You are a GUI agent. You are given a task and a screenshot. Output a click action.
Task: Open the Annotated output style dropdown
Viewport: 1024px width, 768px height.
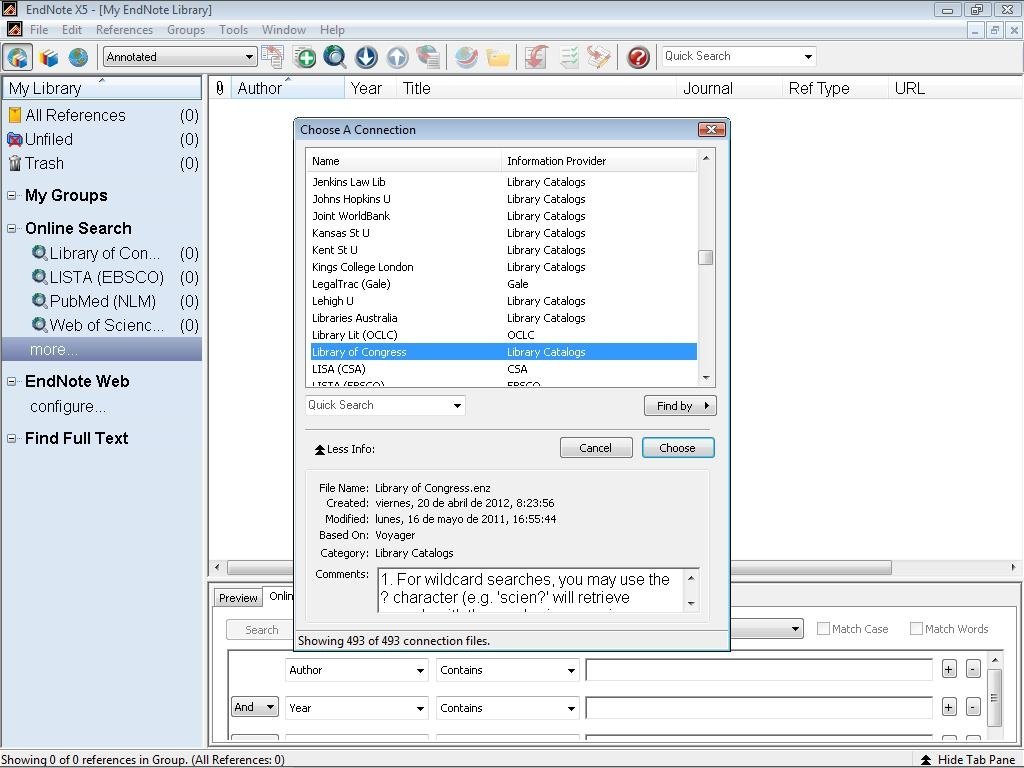pos(180,57)
